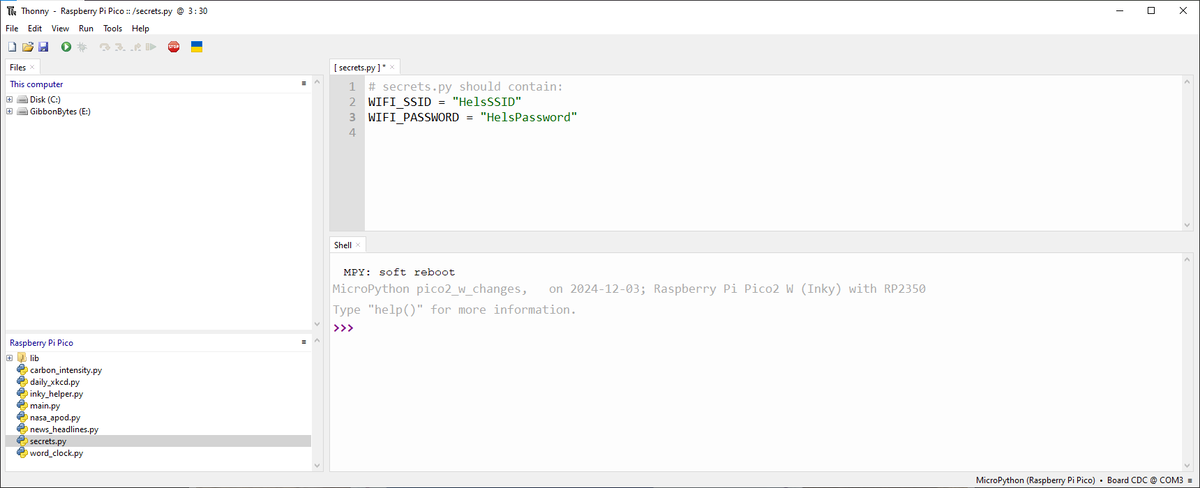The width and height of the screenshot is (1200, 488).
Task: Expand the lib folder on the Pico
Action: [9, 358]
